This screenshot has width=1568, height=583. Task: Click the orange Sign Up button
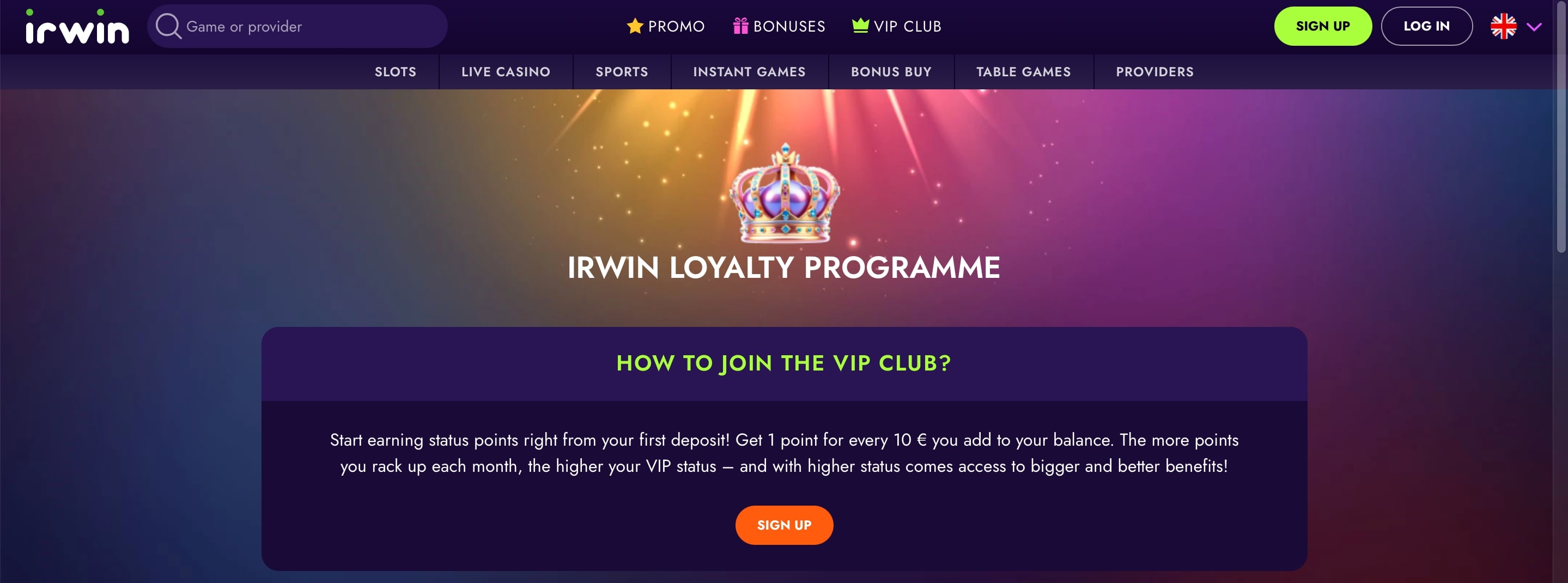(x=784, y=525)
